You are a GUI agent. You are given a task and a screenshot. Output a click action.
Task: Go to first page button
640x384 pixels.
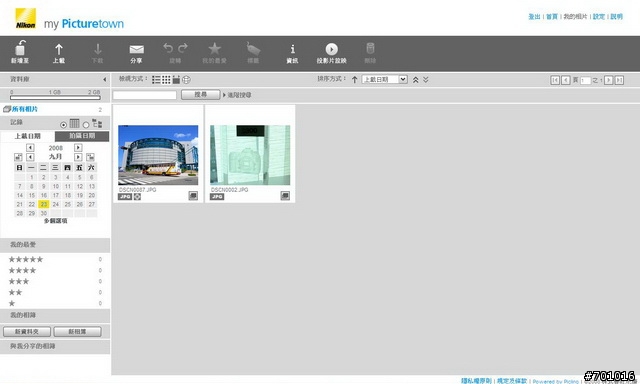[x=555, y=80]
